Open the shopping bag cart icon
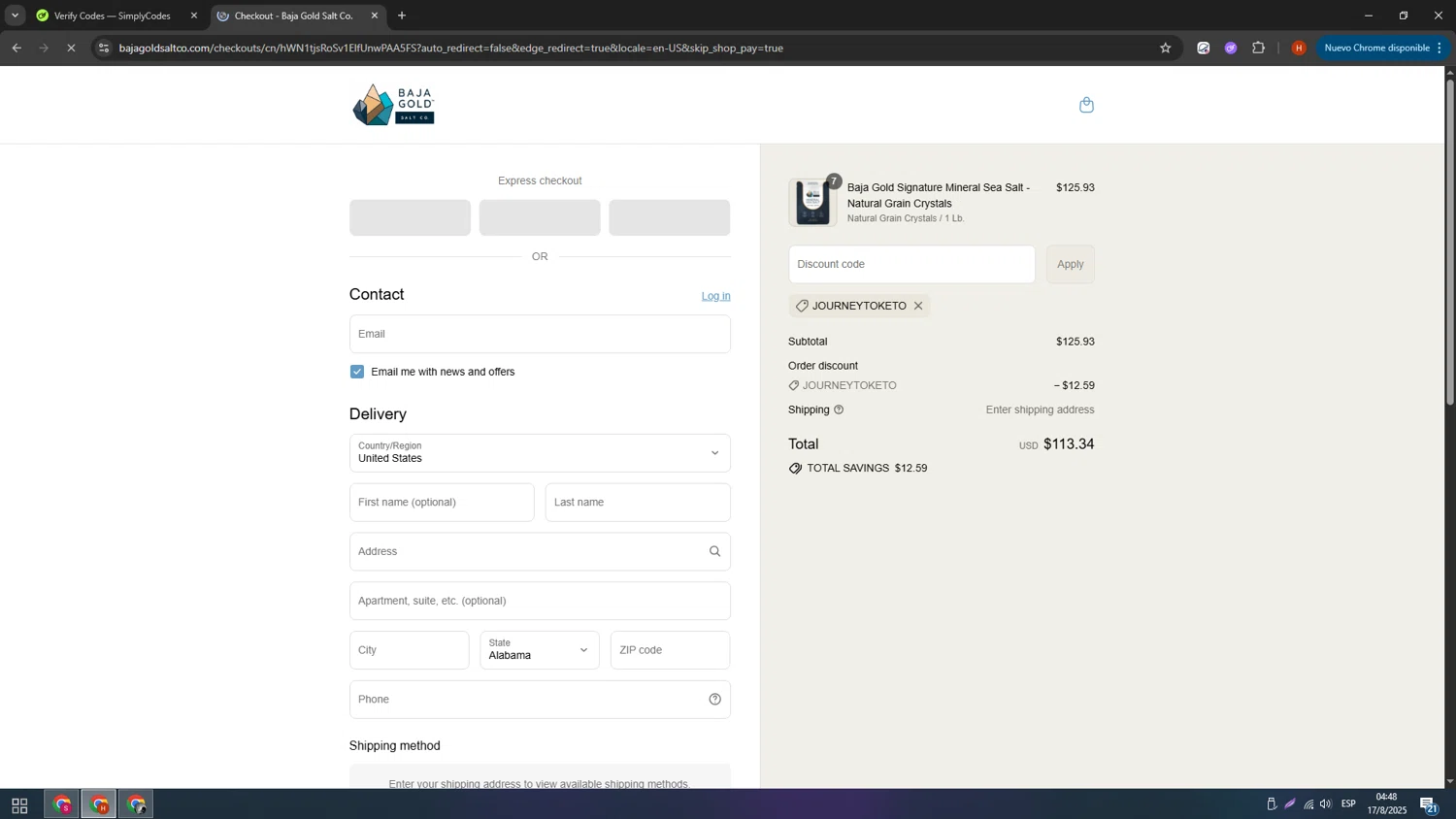 pyautogui.click(x=1086, y=105)
